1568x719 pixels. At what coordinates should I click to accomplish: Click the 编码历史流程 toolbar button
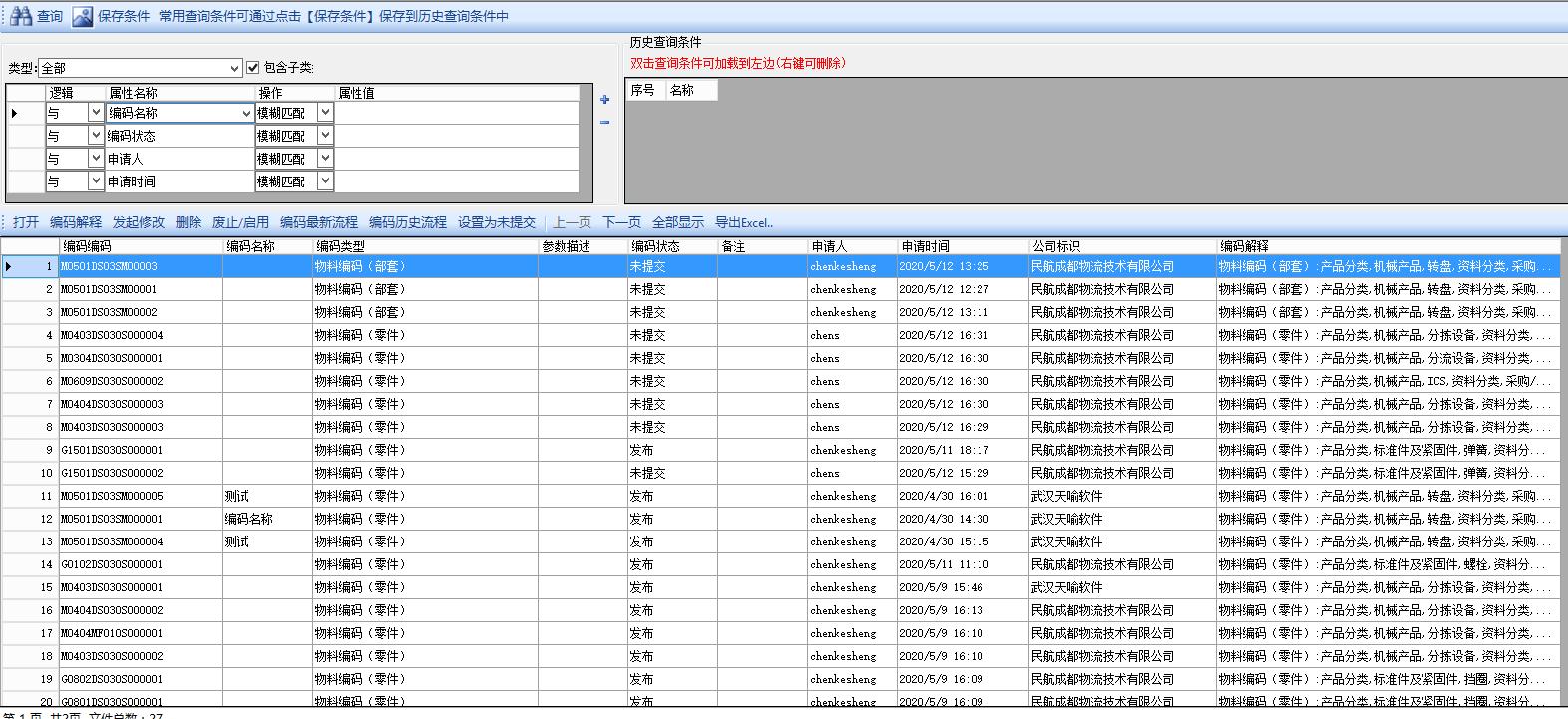(408, 222)
